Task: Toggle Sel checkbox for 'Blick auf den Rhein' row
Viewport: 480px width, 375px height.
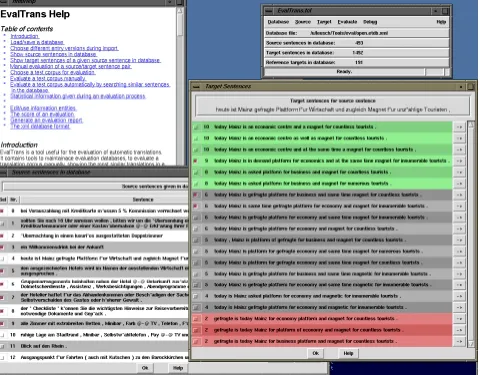Action: click(2, 346)
